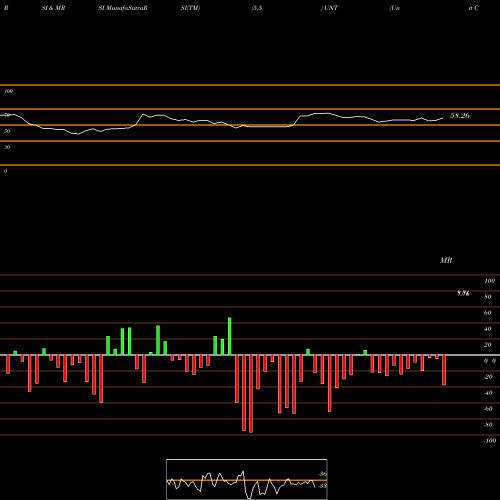Image resolution: width=500 pixels, height=500 pixels.
Task: Click the tallest green MR histogram bar
Action: pos(230,336)
